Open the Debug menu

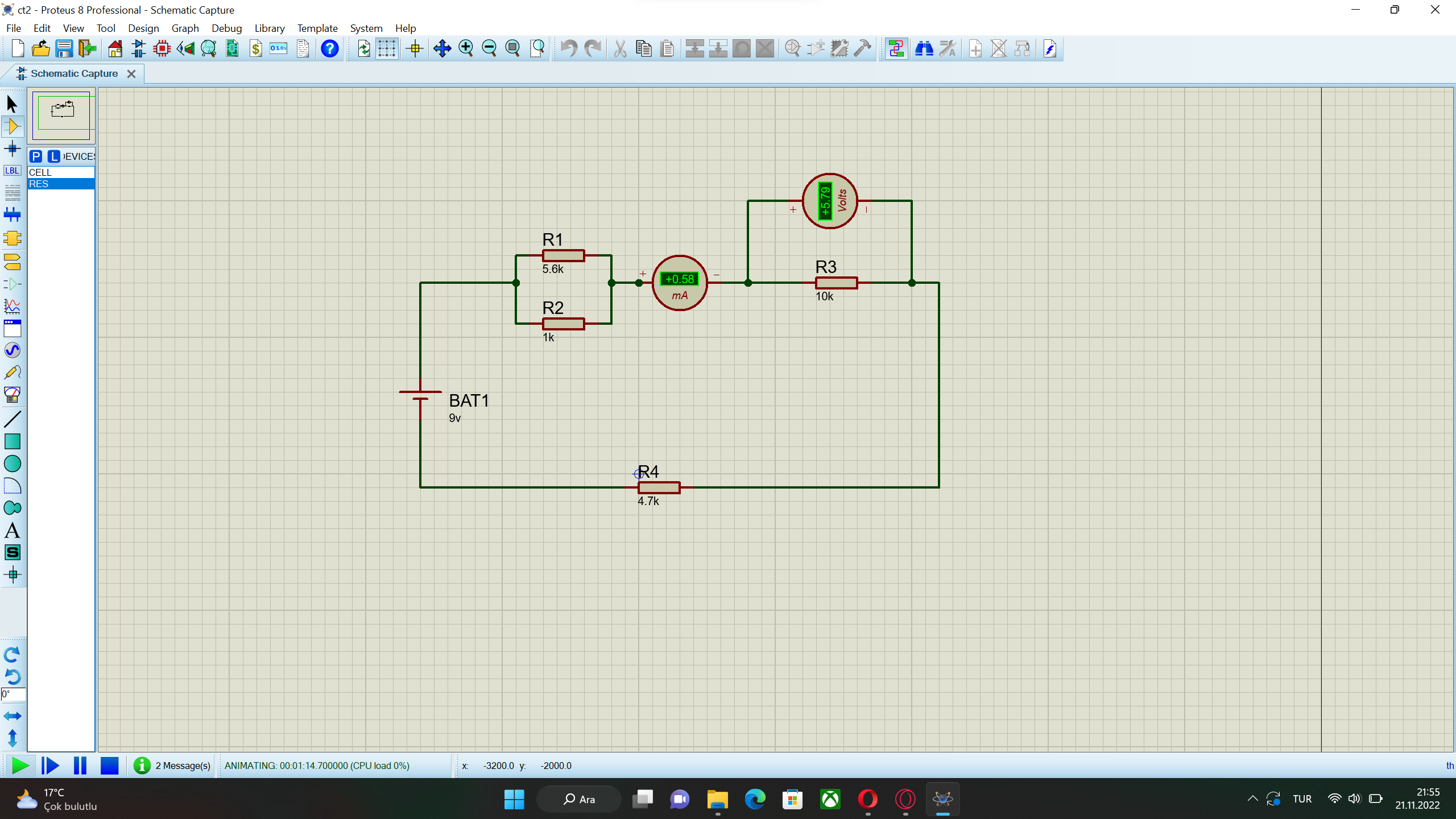click(226, 28)
